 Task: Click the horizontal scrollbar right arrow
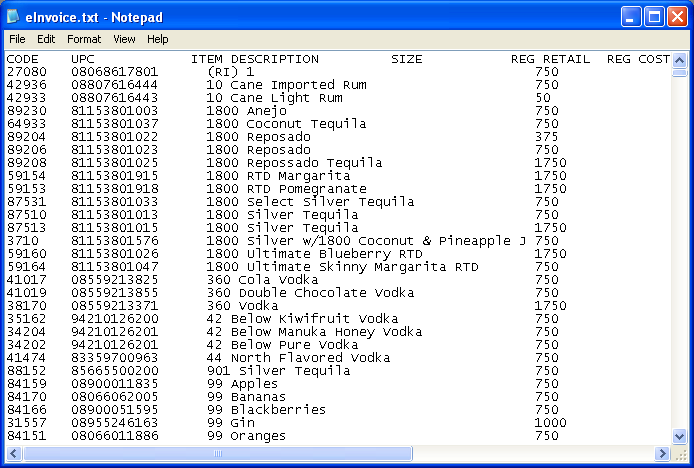pos(663,453)
